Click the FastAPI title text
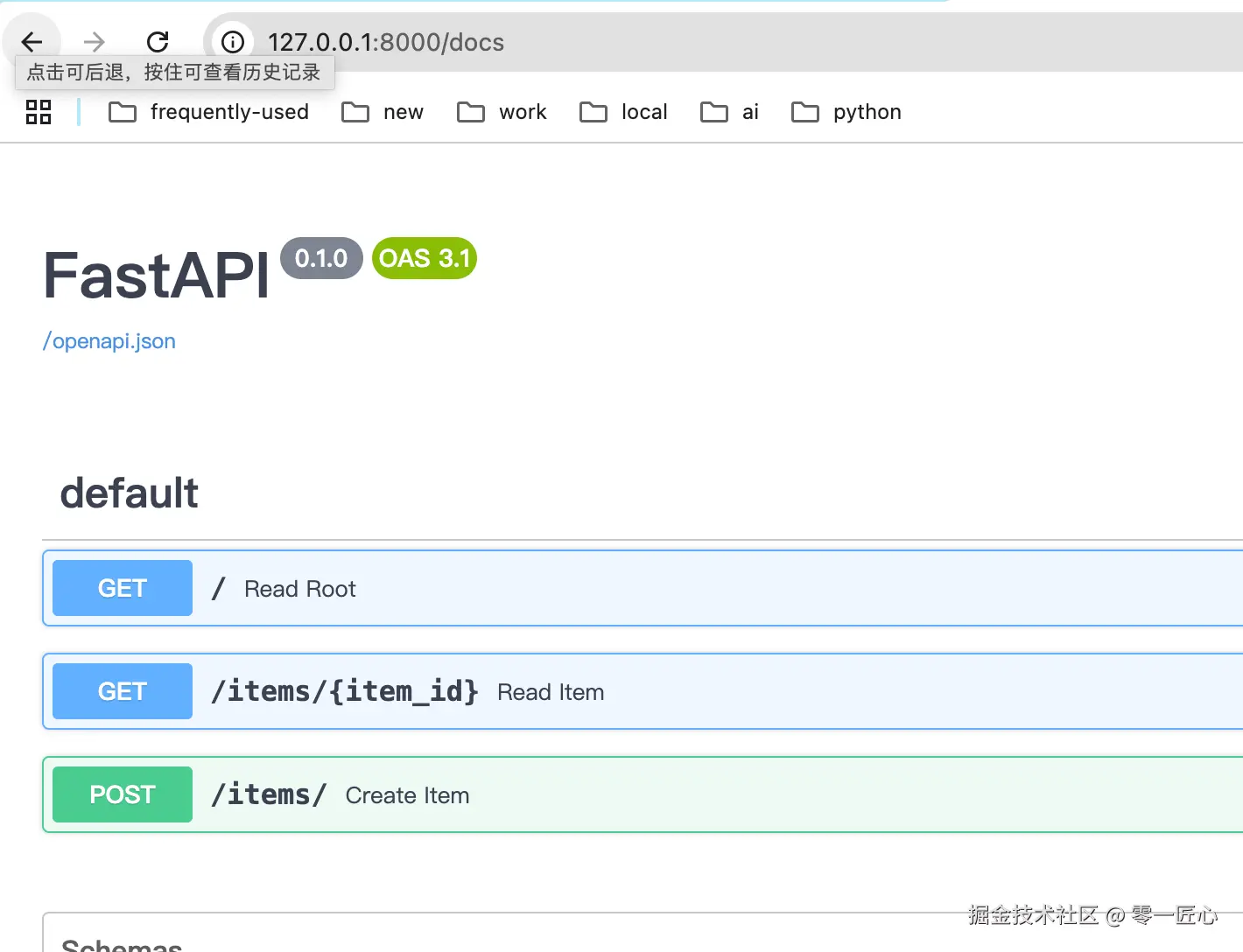Image resolution: width=1243 pixels, height=952 pixels. tap(156, 276)
